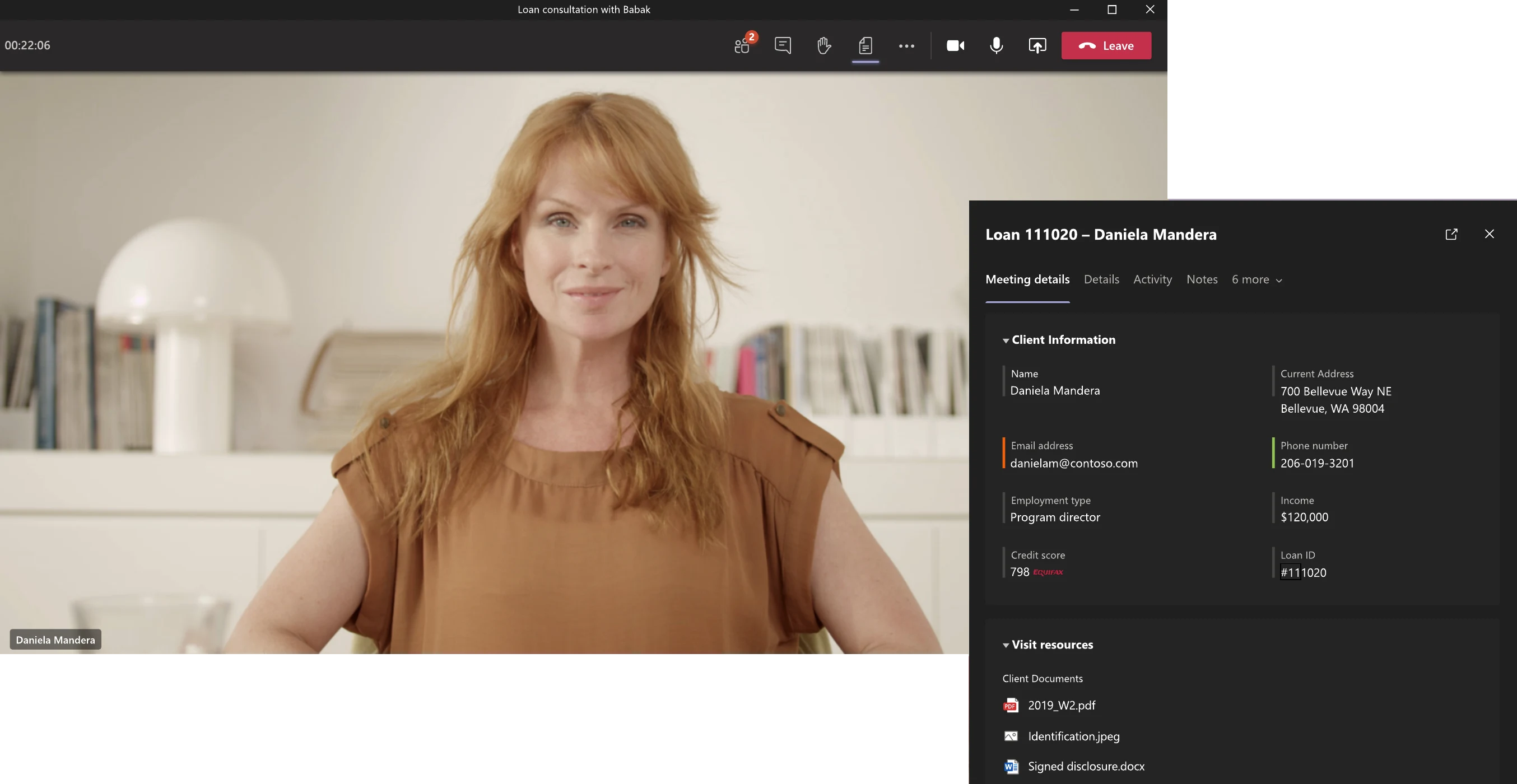Collapse the Client Information section
Viewport: 1517px width, 784px height.
click(1006, 340)
